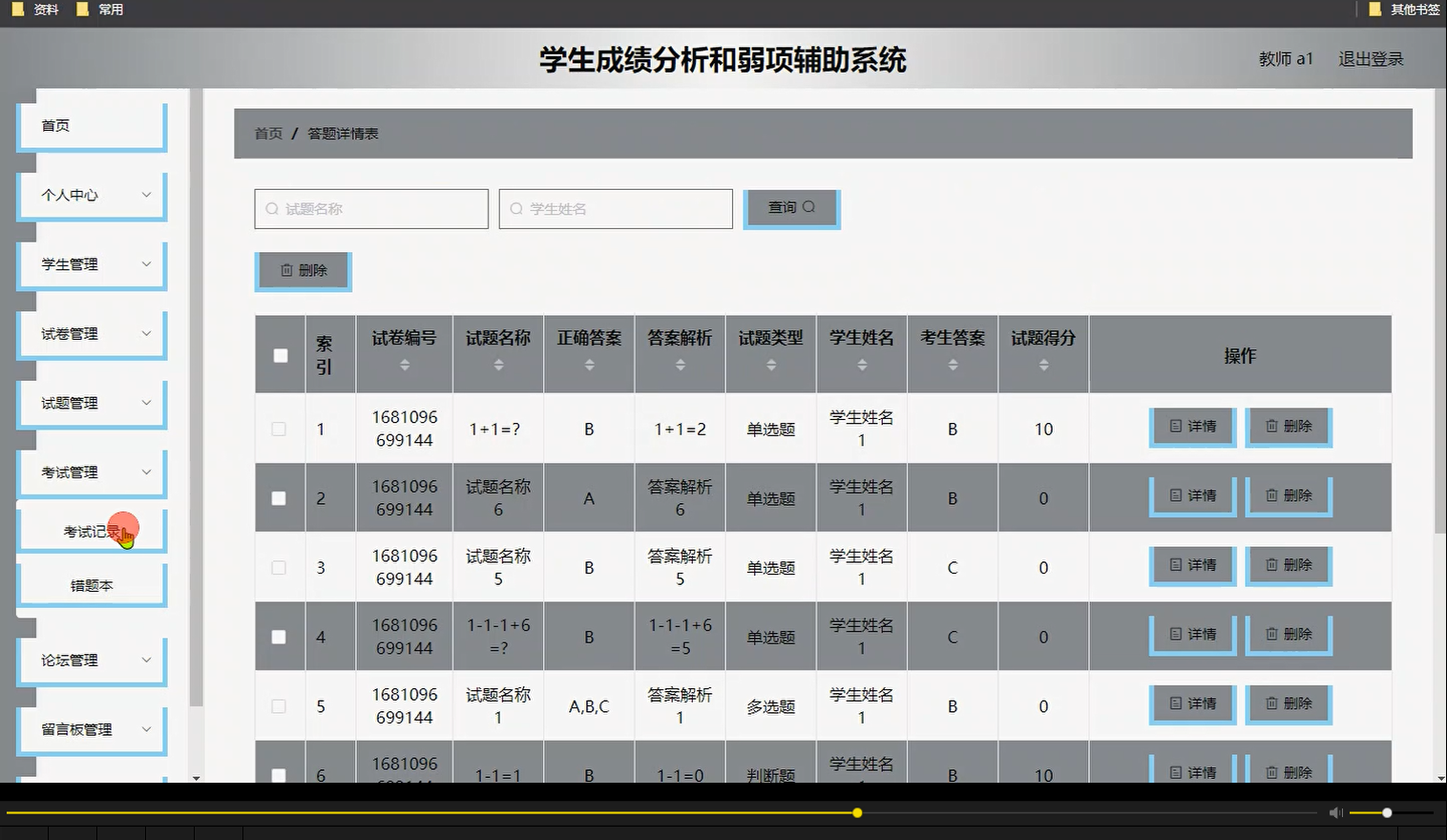This screenshot has height=840, width=1447.
Task: Delete row 3 with its 删除 button
Action: tap(1289, 565)
